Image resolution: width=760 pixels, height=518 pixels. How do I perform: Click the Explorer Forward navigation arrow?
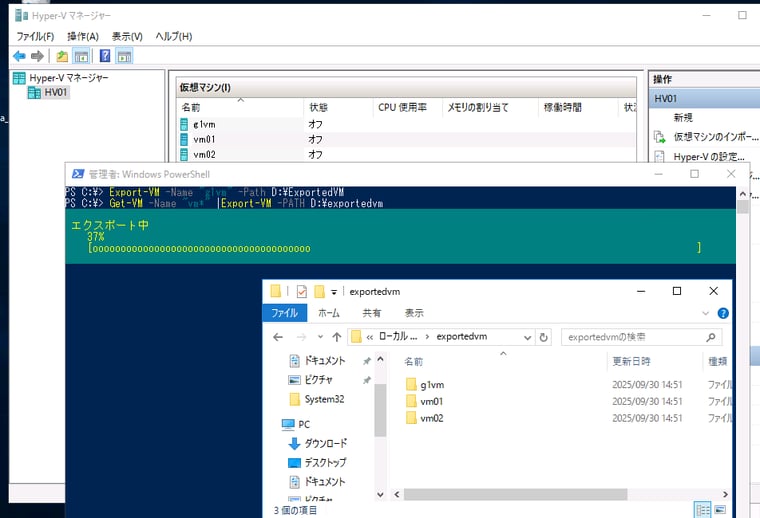[x=301, y=337]
